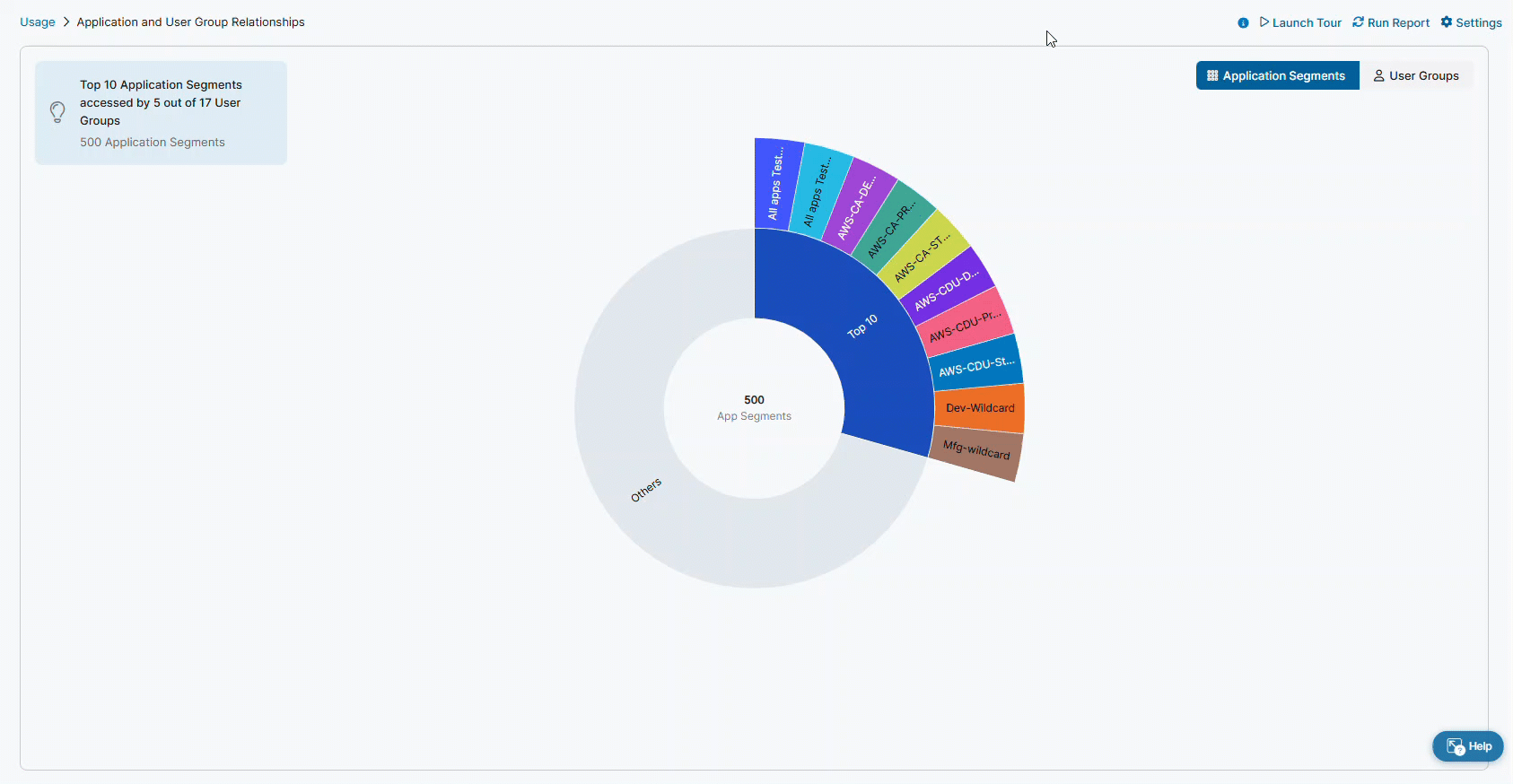Viewport: 1513px width, 784px height.
Task: Select the teal AWS-CA-PR... slice
Action: coord(893,226)
